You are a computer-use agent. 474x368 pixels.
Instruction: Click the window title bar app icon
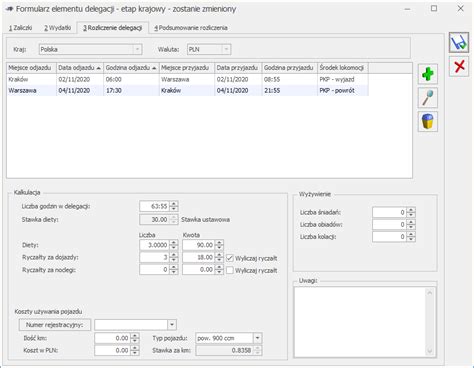tap(9, 9)
